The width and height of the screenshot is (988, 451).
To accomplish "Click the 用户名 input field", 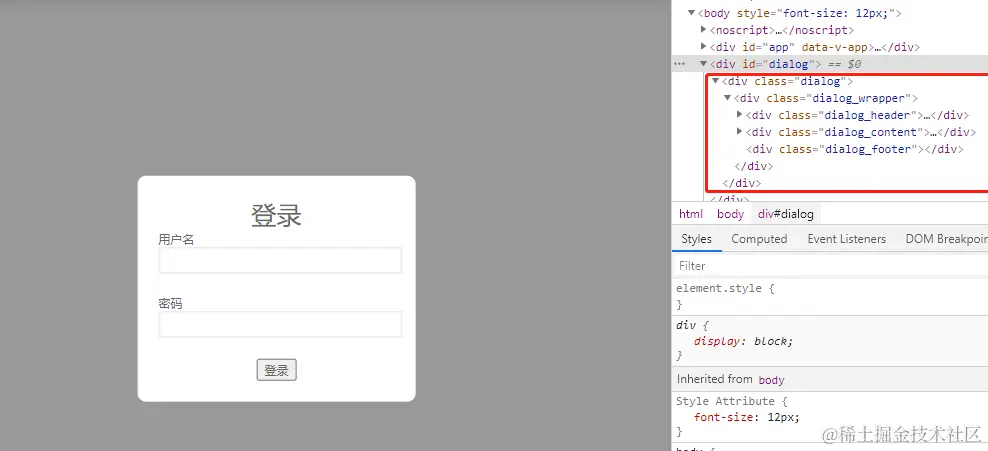I will tap(280, 260).
